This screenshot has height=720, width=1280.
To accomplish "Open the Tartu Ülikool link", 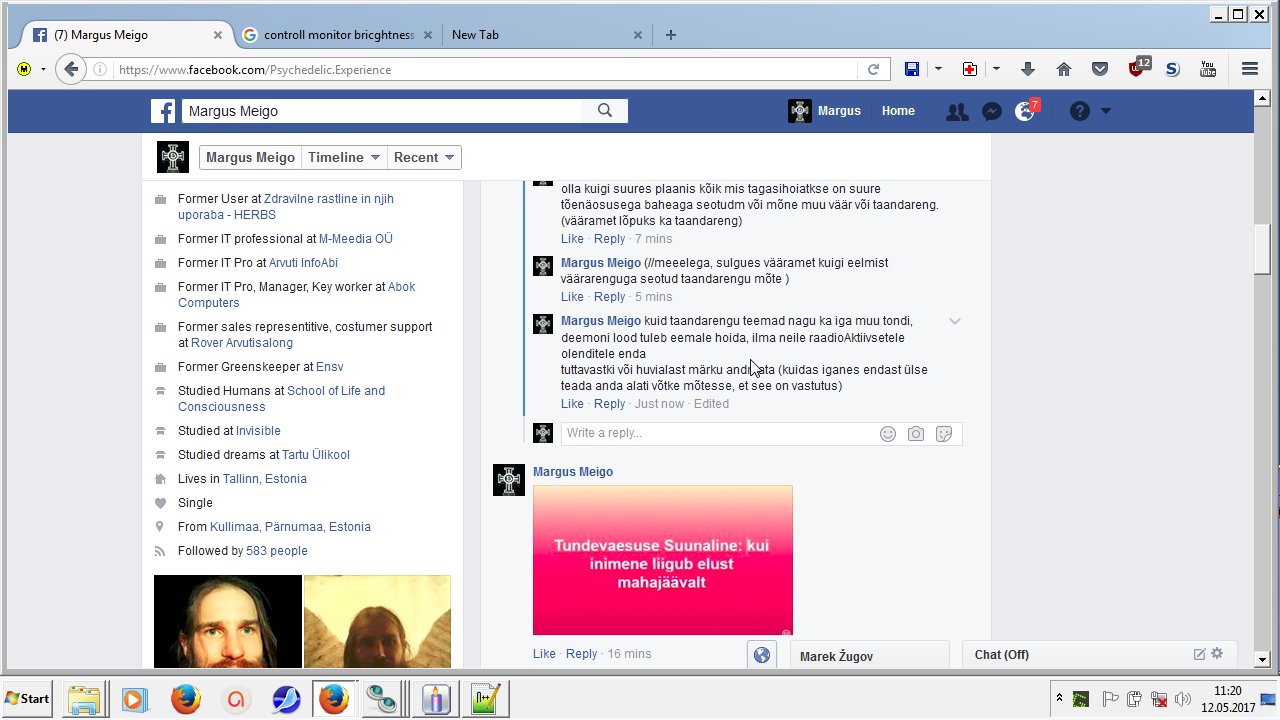I will [x=315, y=455].
